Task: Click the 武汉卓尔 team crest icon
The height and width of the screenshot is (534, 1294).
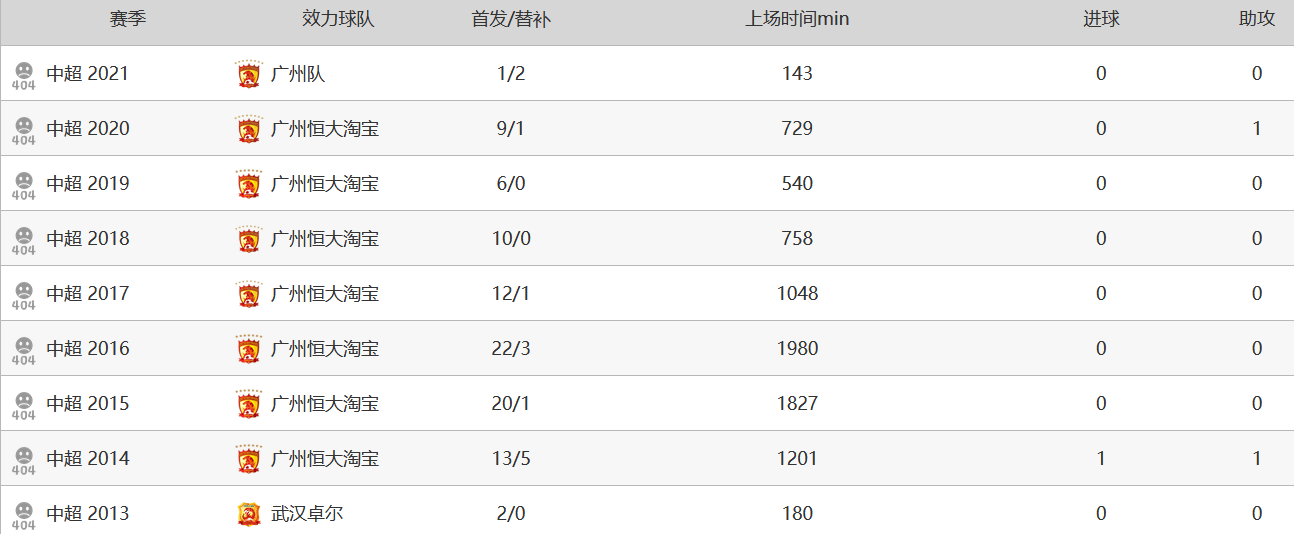Action: coord(248,514)
